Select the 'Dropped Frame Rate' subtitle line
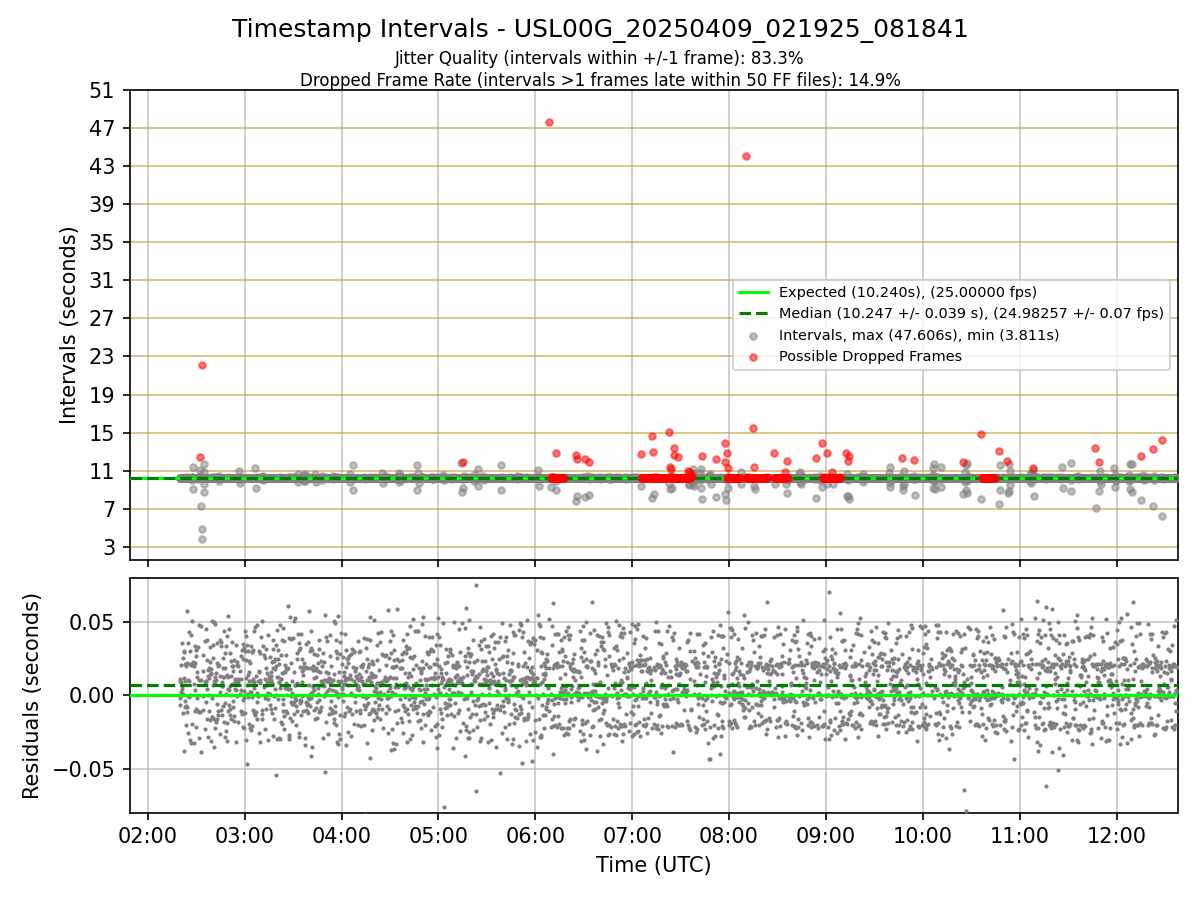This screenshot has width=1200, height=900. 600,80
